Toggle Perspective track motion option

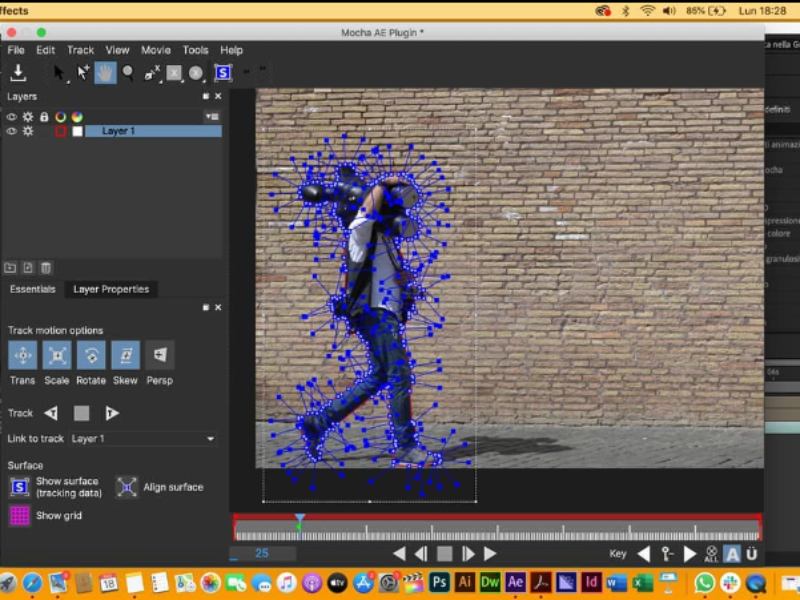[159, 355]
